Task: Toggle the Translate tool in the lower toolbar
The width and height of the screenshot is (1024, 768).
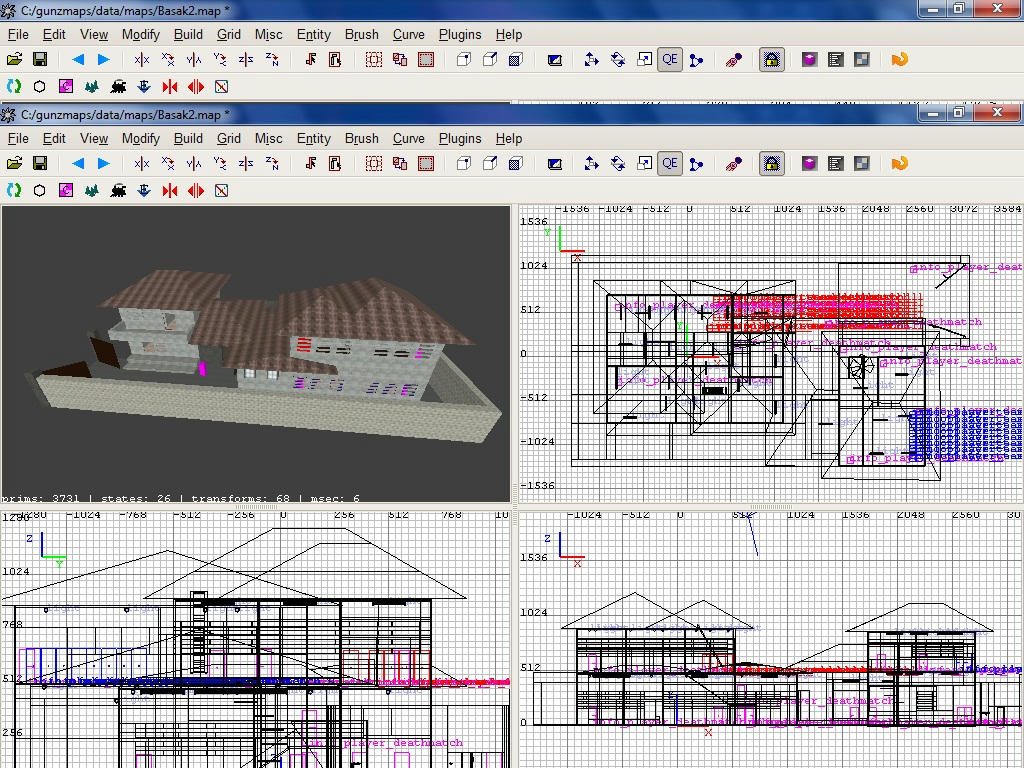Action: tap(591, 163)
